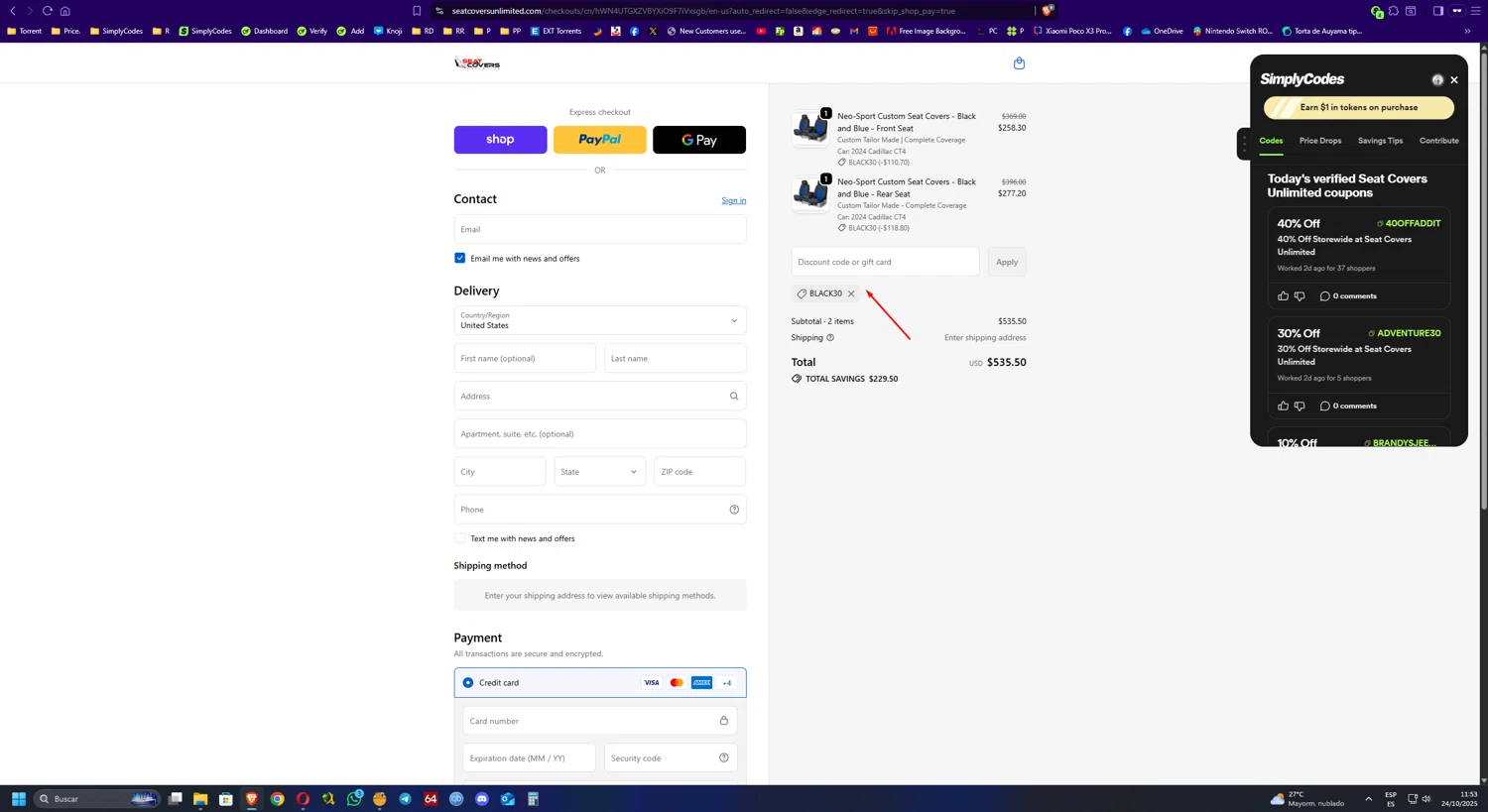Open the browser main menu

tap(1475, 11)
